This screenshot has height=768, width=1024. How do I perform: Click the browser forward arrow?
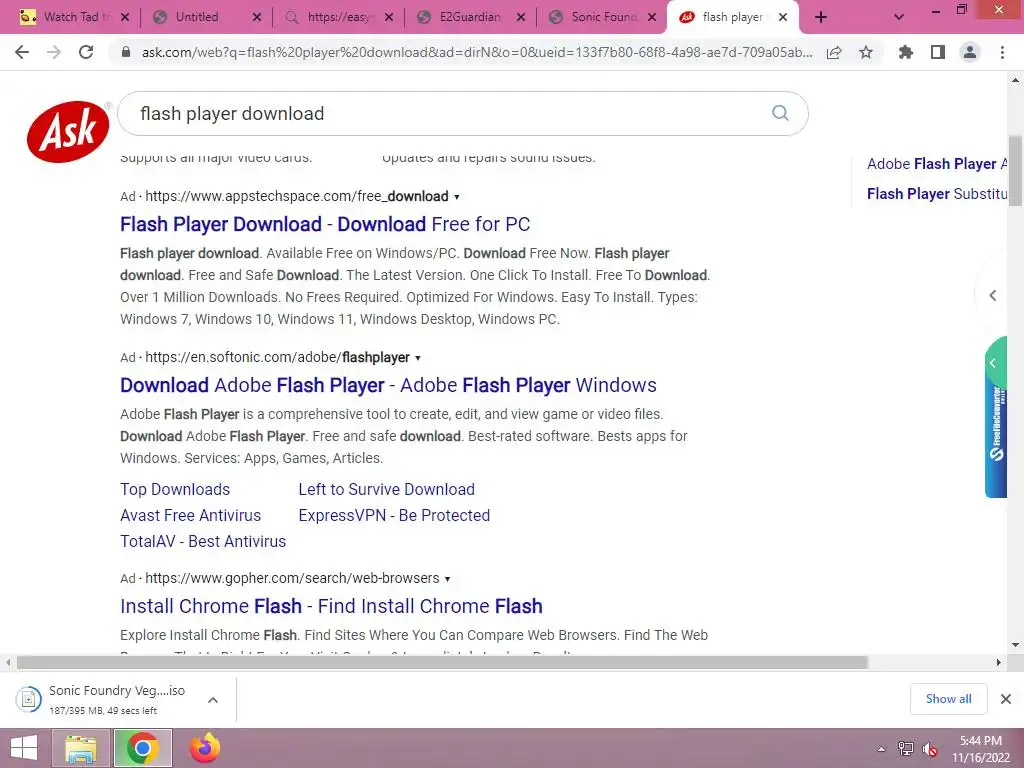click(54, 52)
